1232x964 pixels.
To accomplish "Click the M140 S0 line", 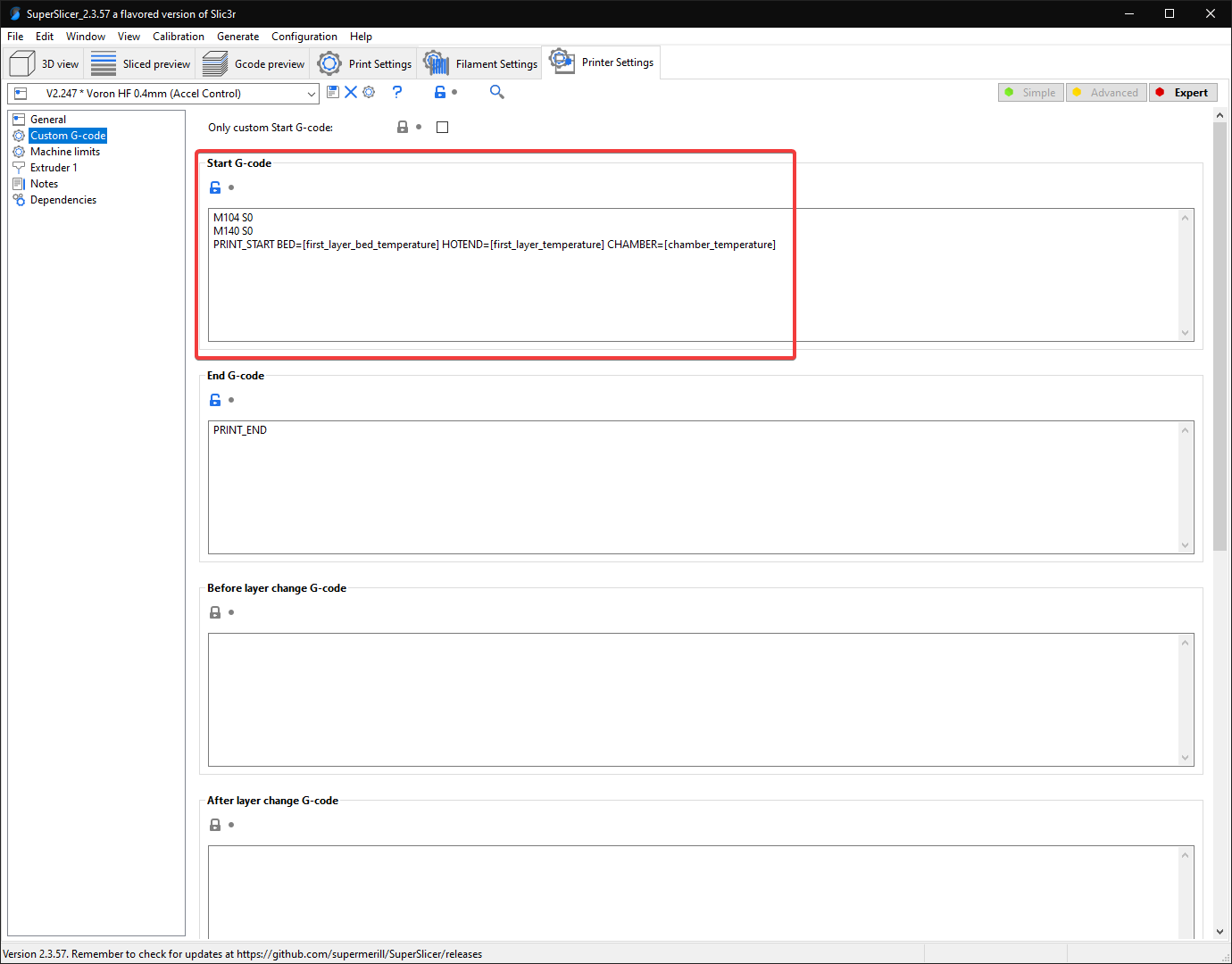I will tap(233, 231).
